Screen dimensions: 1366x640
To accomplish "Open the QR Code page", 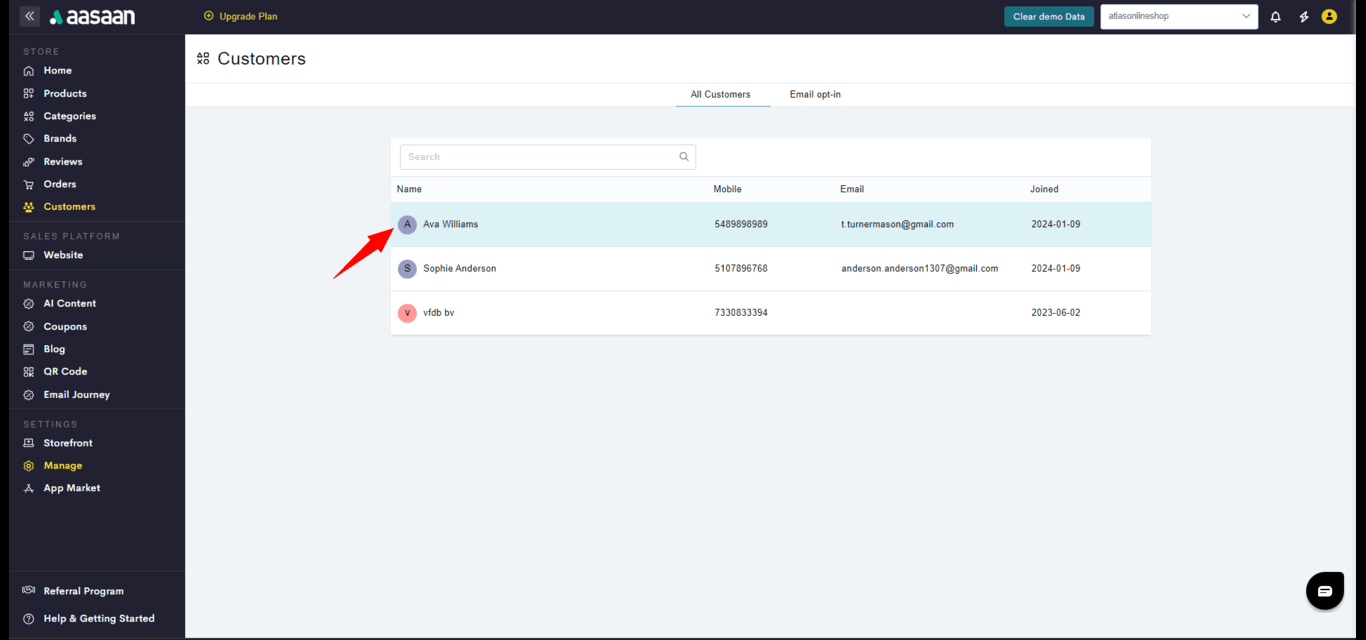I will point(65,372).
